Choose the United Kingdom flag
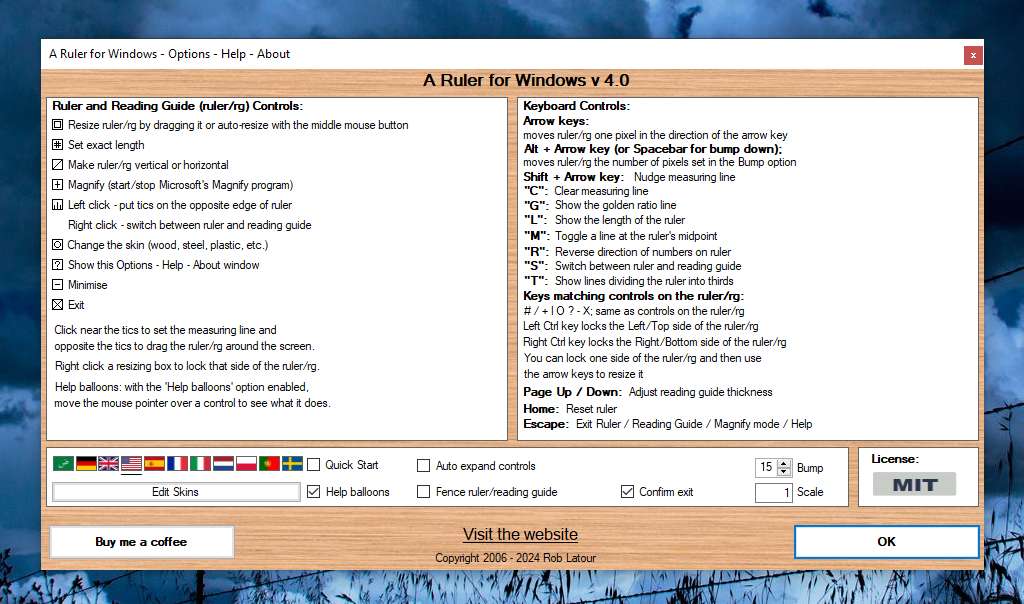This screenshot has height=604, width=1024. [108, 464]
